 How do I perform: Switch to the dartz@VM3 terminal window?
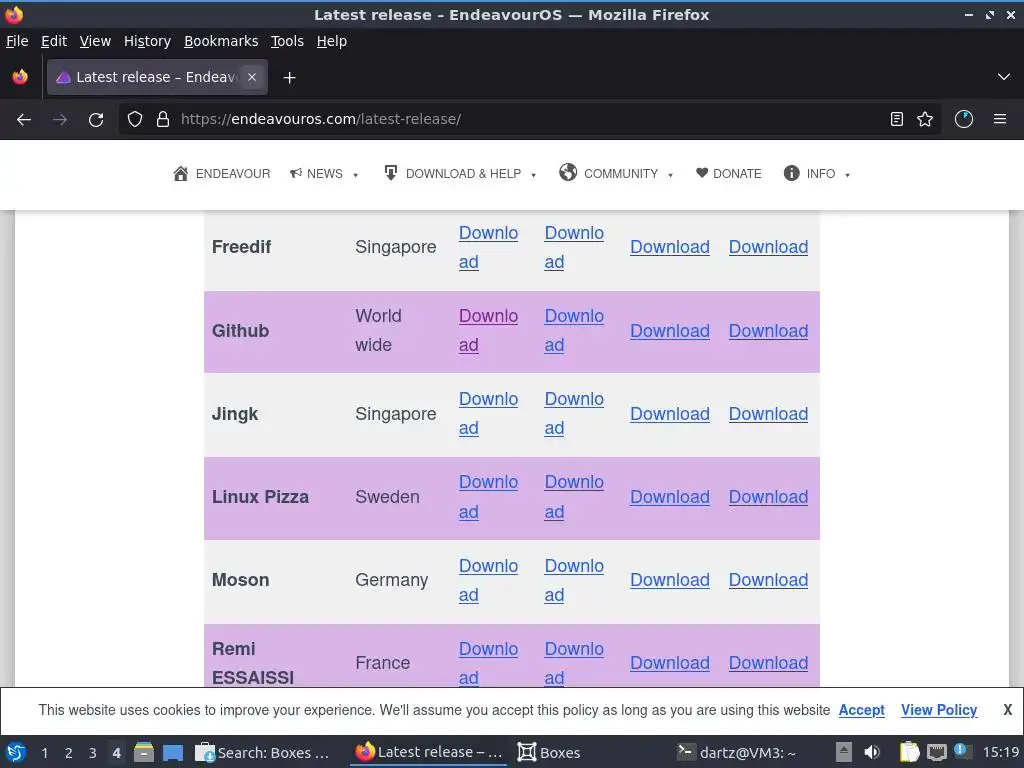point(736,752)
